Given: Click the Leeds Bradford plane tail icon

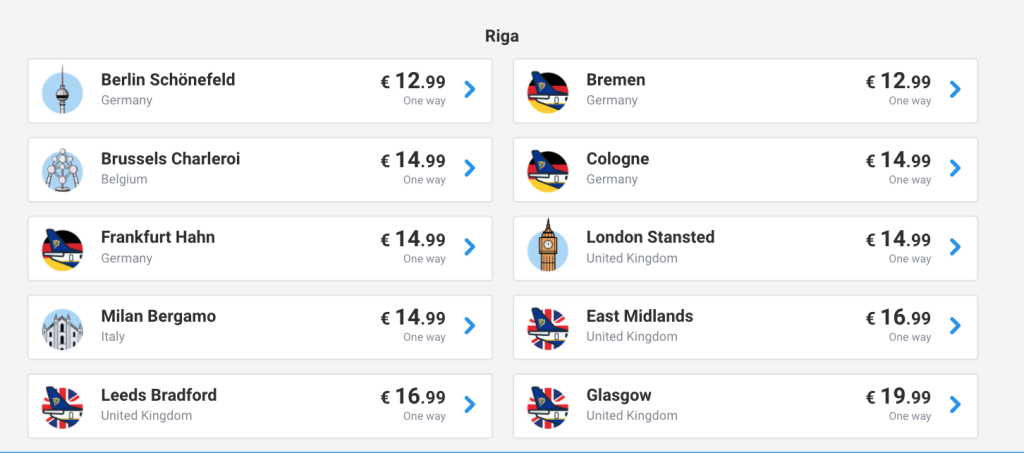Looking at the screenshot, I should (x=62, y=407).
